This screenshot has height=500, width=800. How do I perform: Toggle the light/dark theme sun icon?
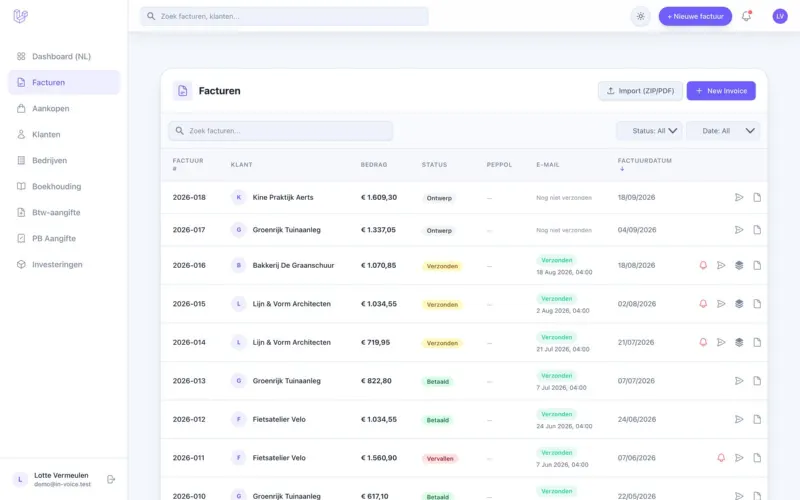click(640, 16)
